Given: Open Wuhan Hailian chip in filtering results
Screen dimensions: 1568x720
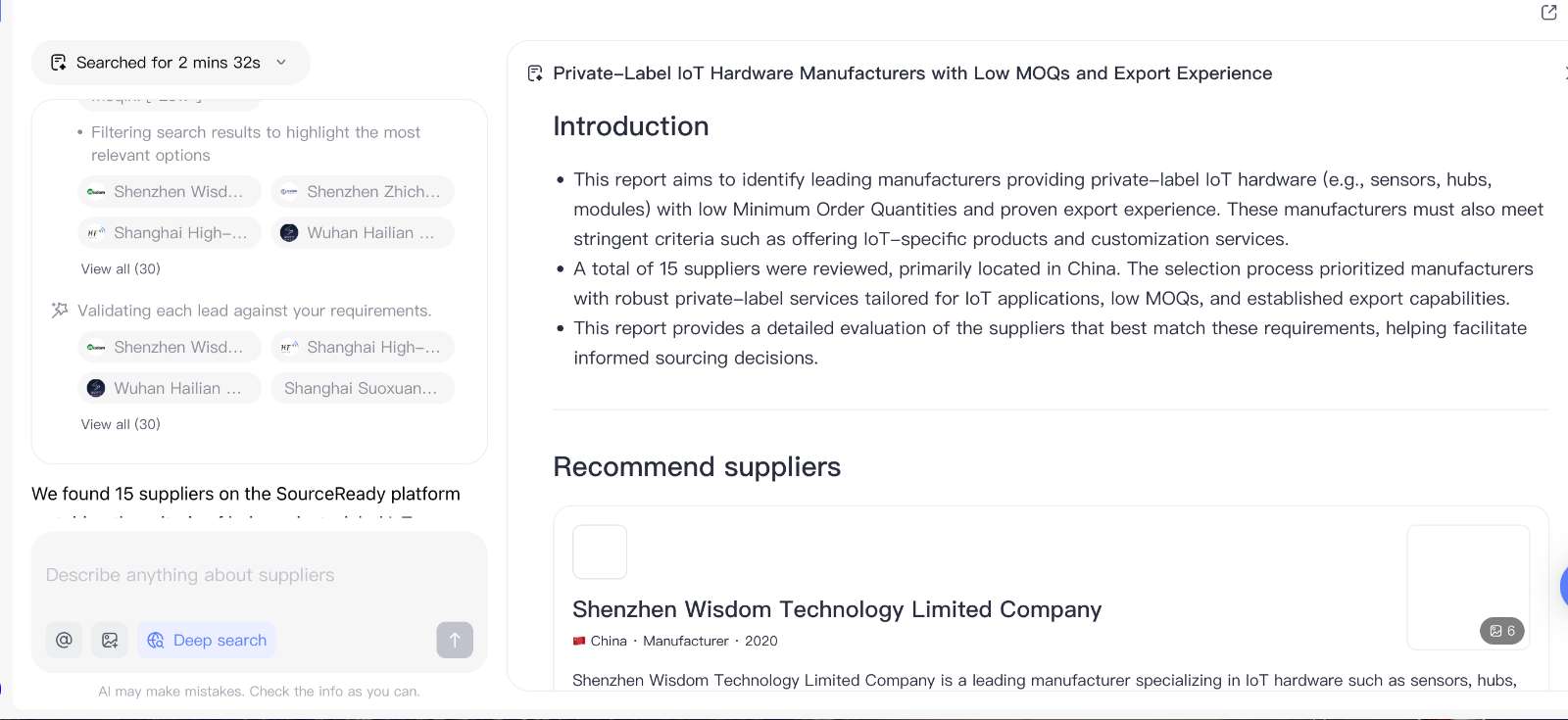Looking at the screenshot, I should click(363, 233).
